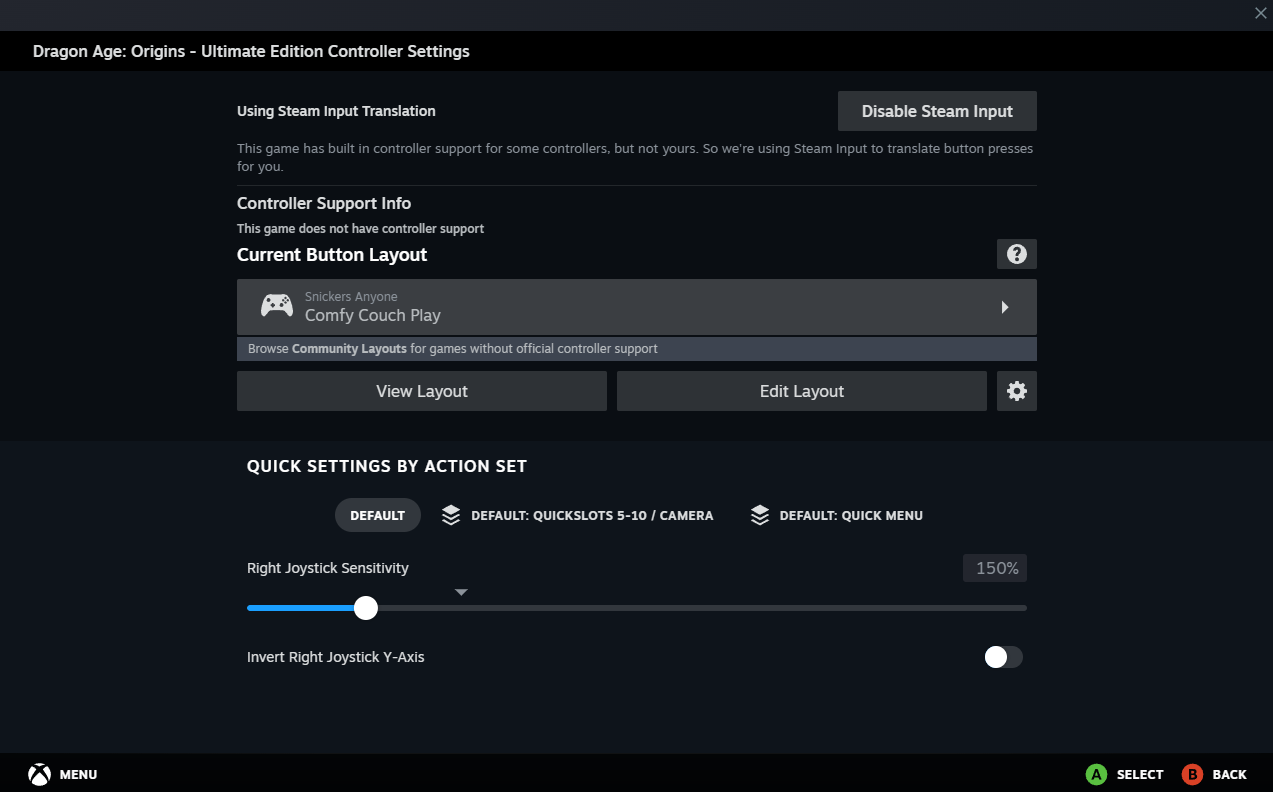Viewport: 1273px width, 792px height.
Task: Click the MENU label in the footer
Action: point(78,774)
